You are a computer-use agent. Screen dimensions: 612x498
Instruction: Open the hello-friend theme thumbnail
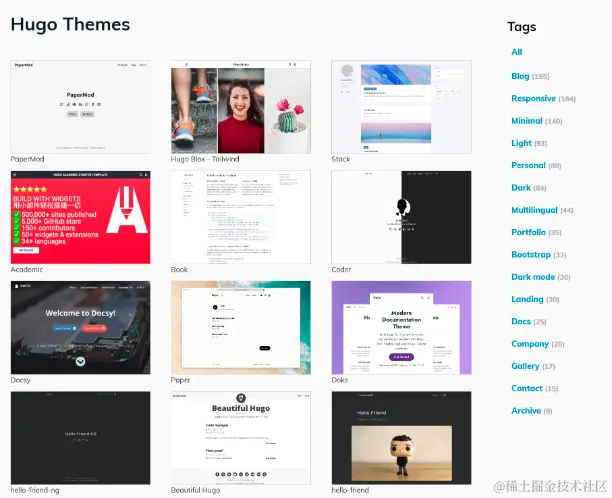click(401, 438)
